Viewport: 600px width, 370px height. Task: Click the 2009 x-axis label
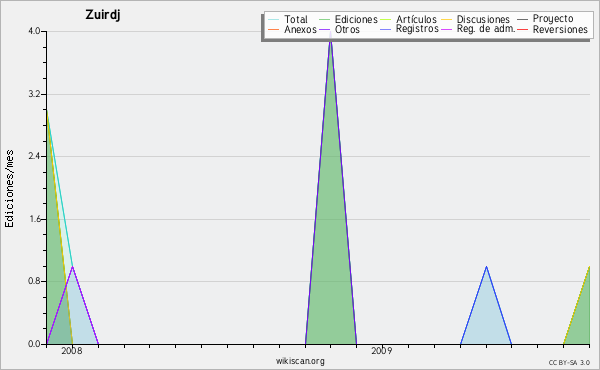pos(382,351)
